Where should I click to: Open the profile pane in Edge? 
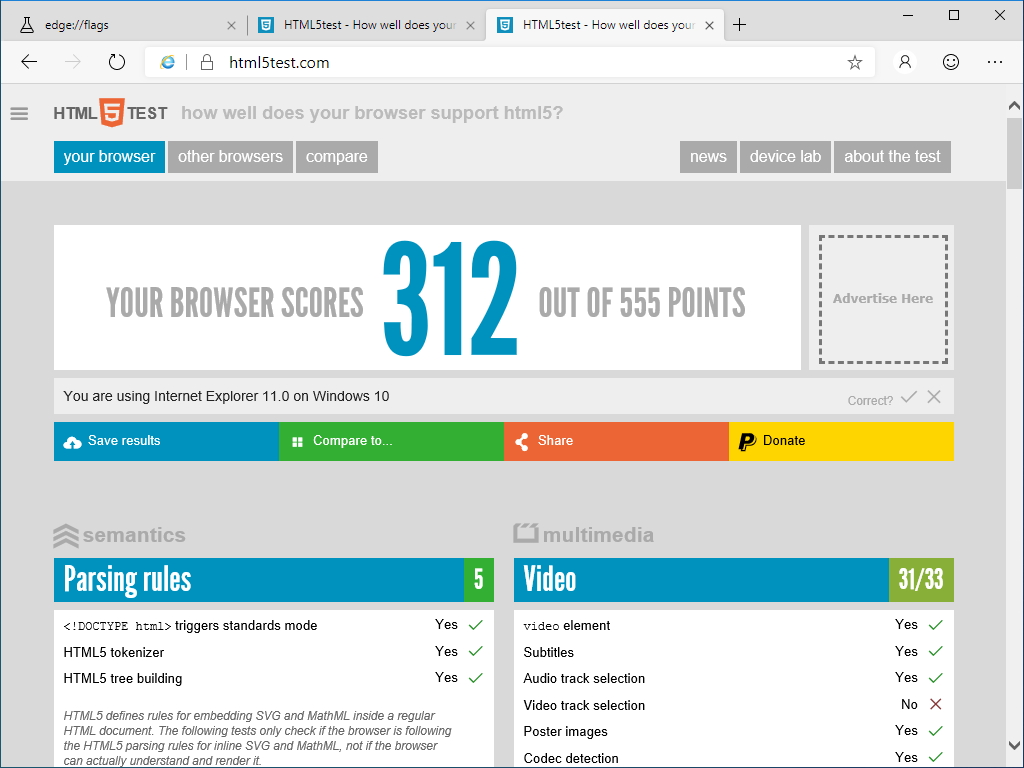(x=905, y=62)
